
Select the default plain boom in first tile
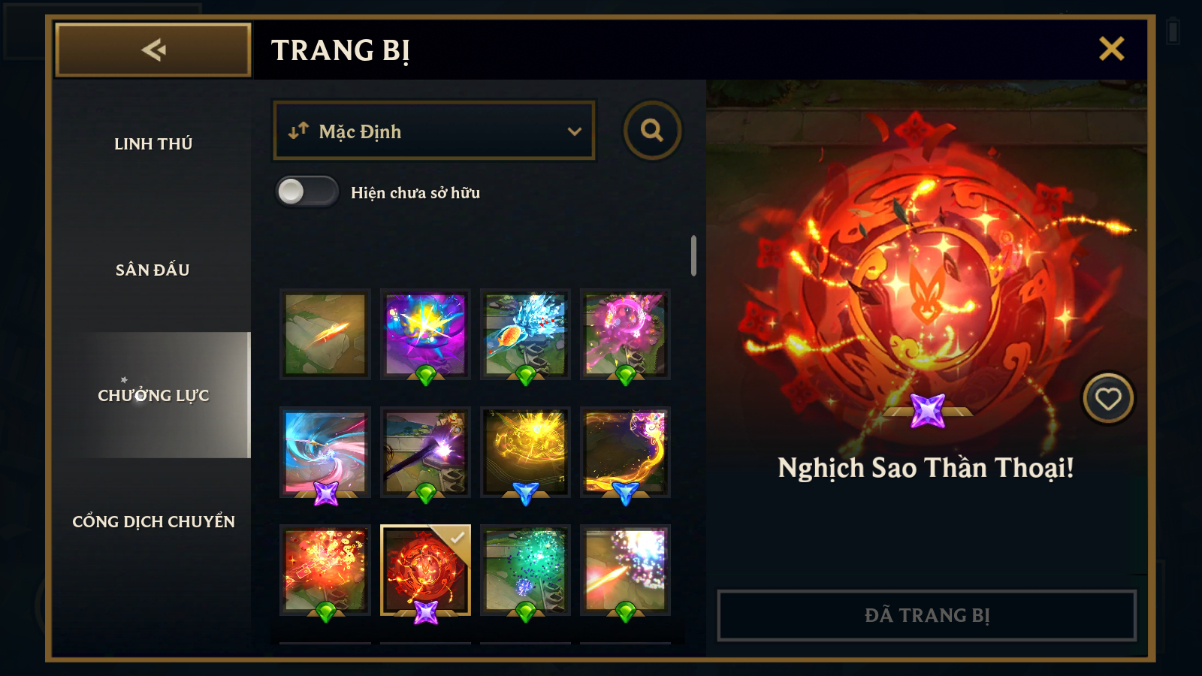(326, 335)
